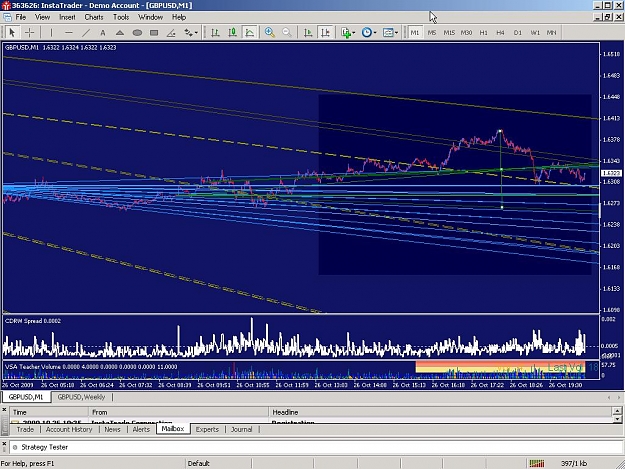Click the current price label 1.6323
This screenshot has height=469, width=625.
point(610,173)
